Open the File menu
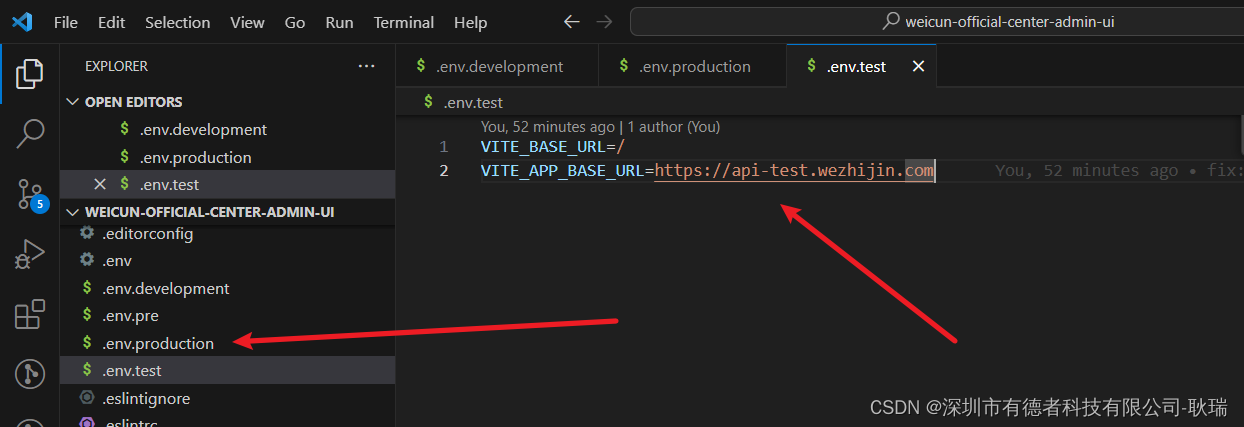 tap(66, 22)
